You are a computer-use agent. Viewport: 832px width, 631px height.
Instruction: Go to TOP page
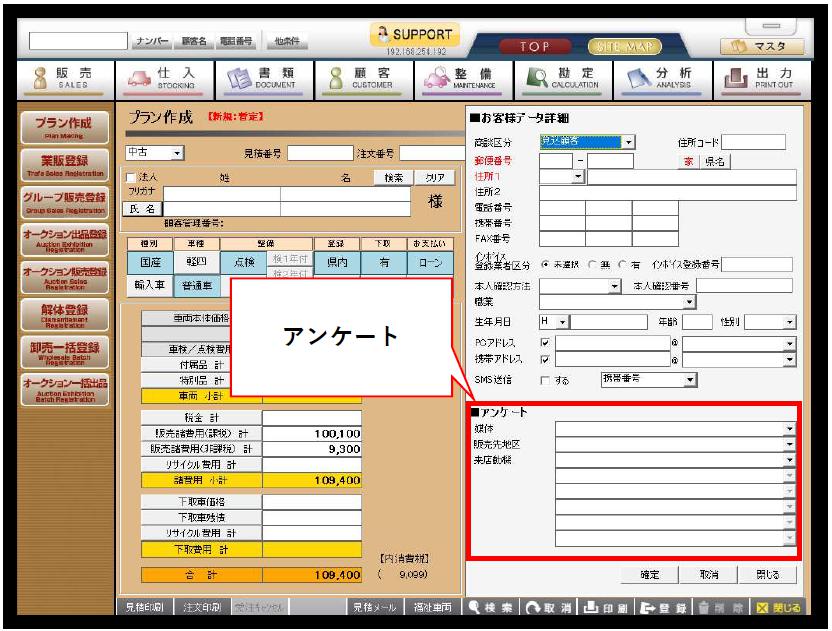coord(535,47)
